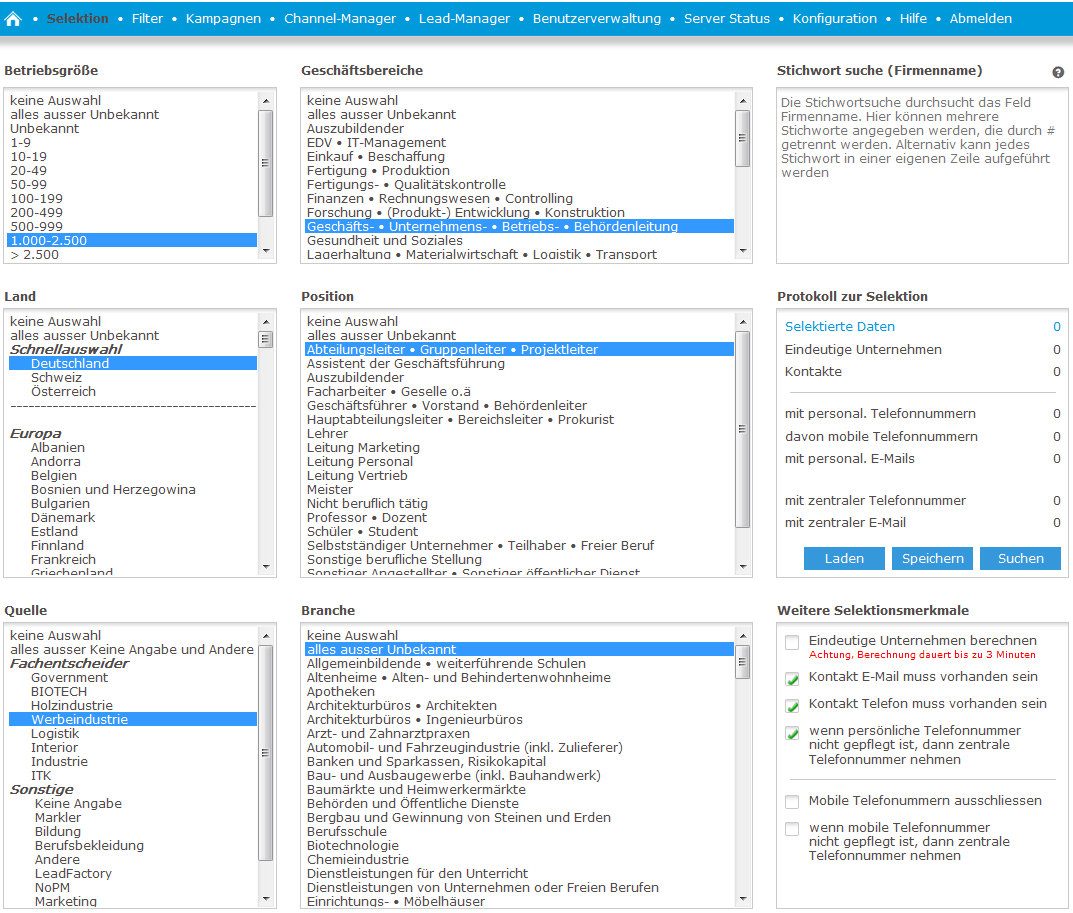The height and width of the screenshot is (913, 1073).
Task: Click up arrow of Branche scrollbar
Action: coord(742,636)
